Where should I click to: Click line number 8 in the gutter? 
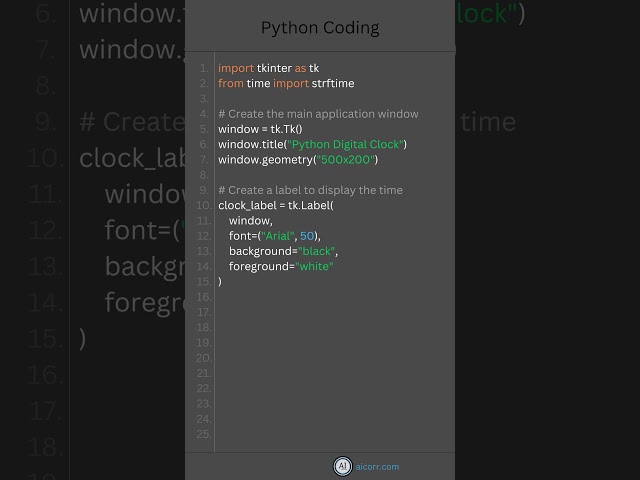[204, 175]
